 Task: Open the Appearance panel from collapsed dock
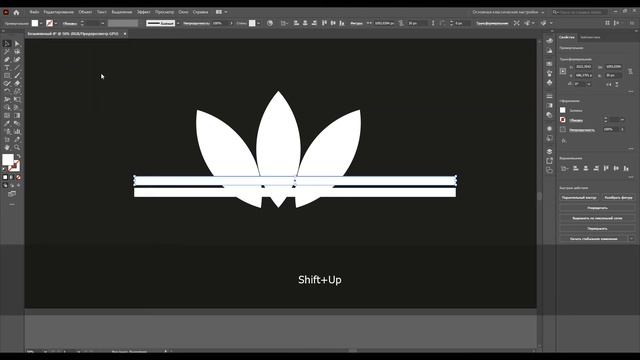[x=549, y=129]
